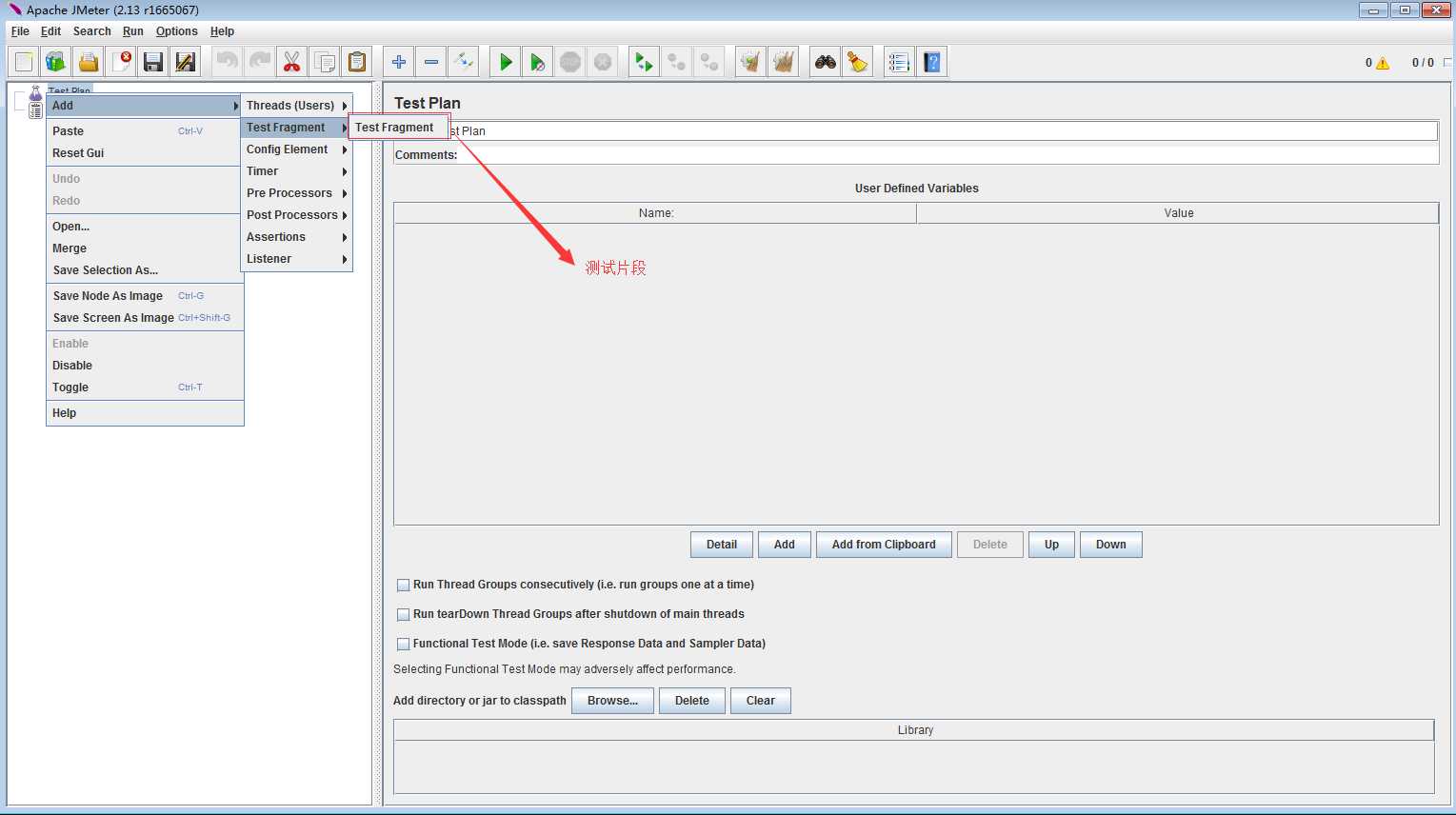Click the Cut scissors icon
Viewport: 1456px width, 815px height.
(292, 62)
